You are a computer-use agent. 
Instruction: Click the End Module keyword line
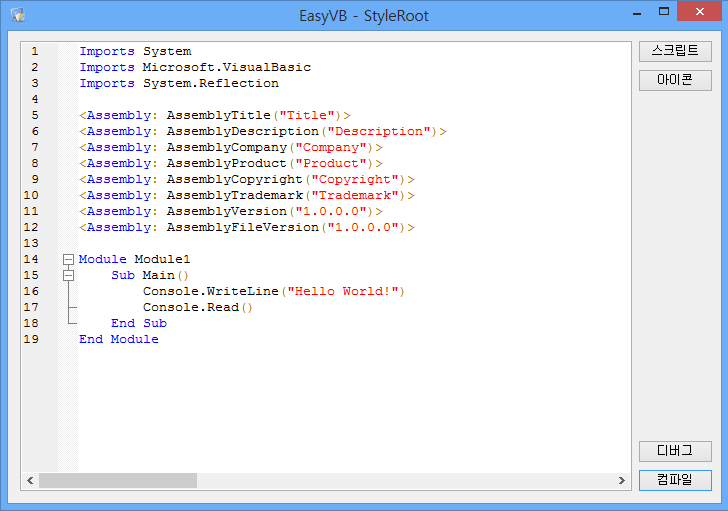[x=118, y=339]
